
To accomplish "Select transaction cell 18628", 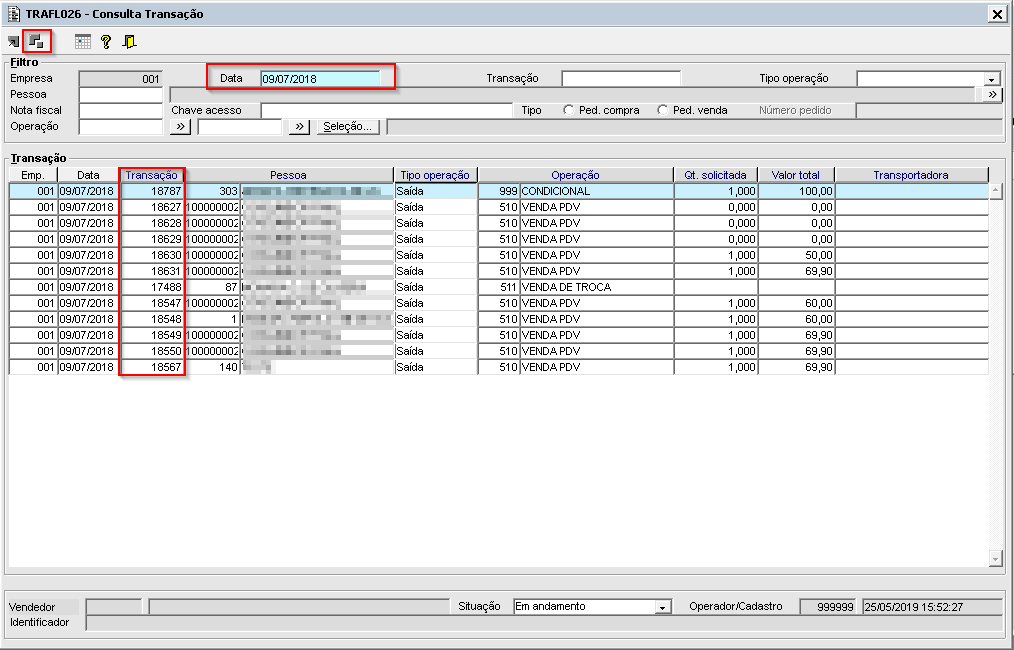I will [x=152, y=223].
